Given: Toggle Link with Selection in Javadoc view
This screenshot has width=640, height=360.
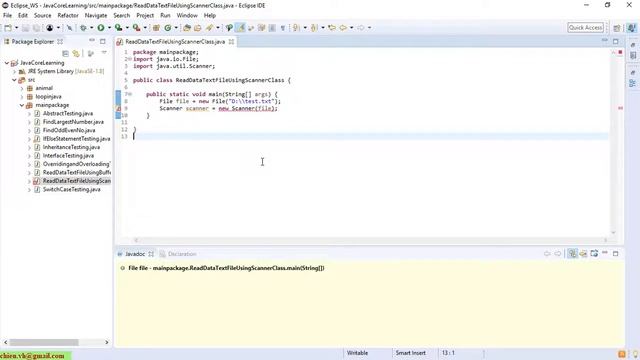Looking at the screenshot, I should click(573, 253).
